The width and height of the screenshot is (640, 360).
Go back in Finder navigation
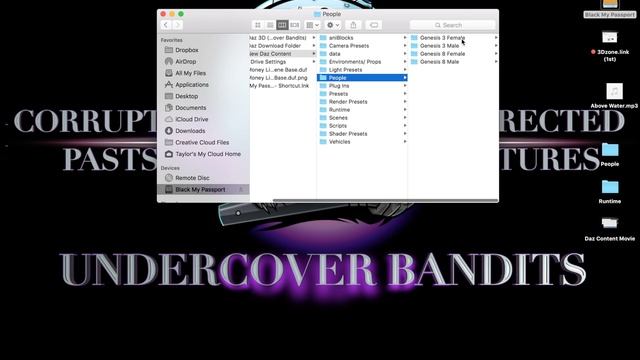[166, 25]
